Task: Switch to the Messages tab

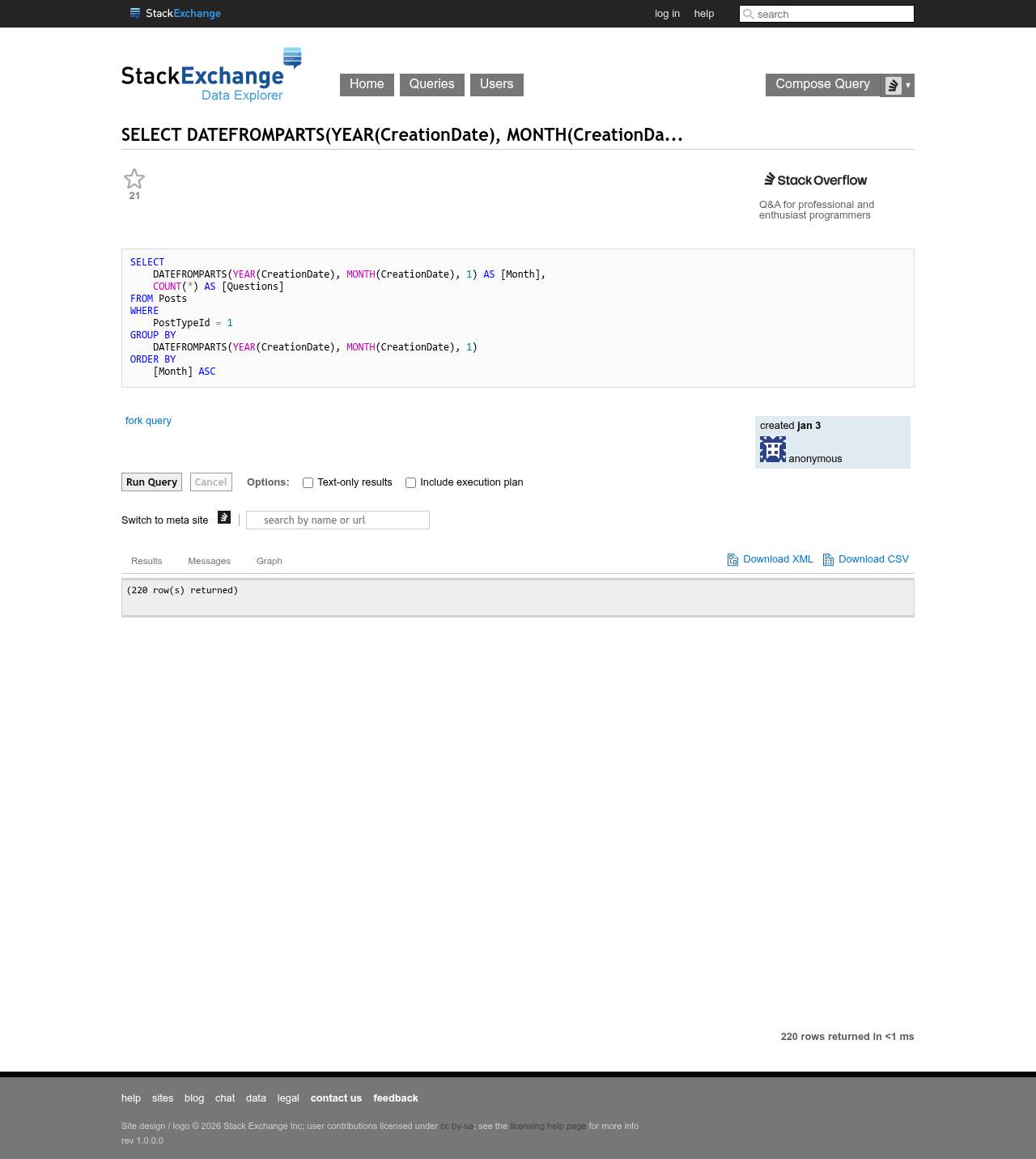Action: click(210, 561)
